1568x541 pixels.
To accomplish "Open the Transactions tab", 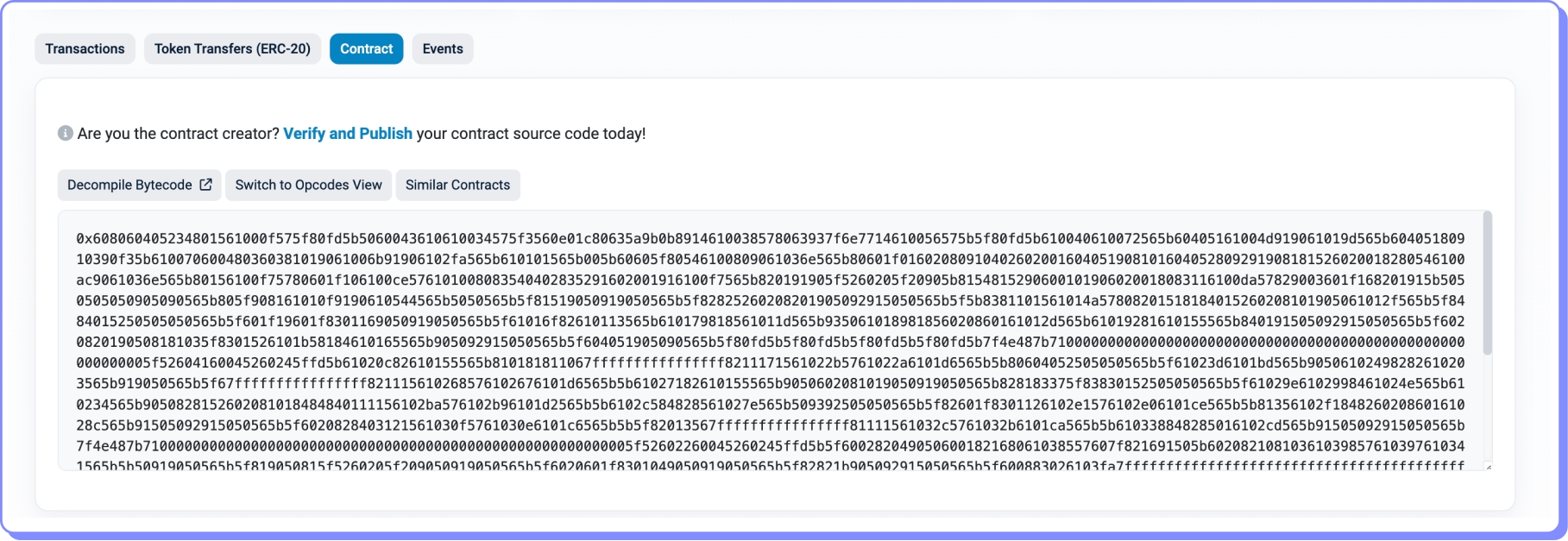I will click(x=85, y=49).
